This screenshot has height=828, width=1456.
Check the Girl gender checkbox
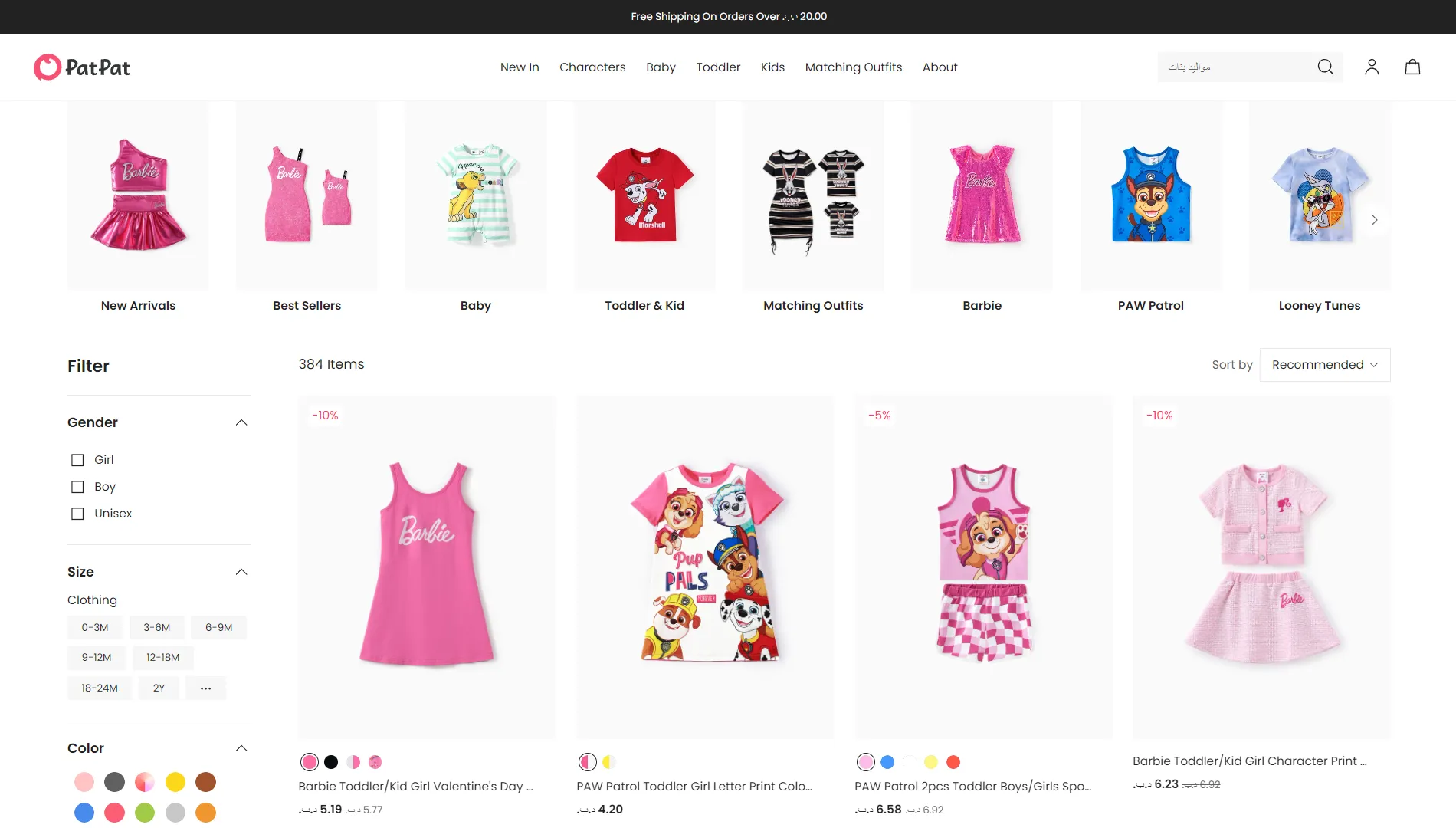pos(77,460)
